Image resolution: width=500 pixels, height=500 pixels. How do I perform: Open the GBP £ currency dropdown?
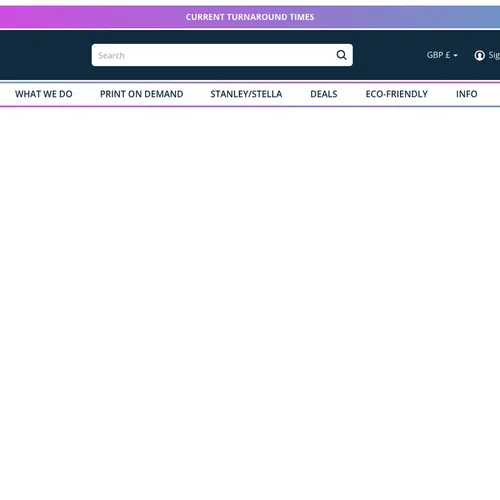point(442,55)
